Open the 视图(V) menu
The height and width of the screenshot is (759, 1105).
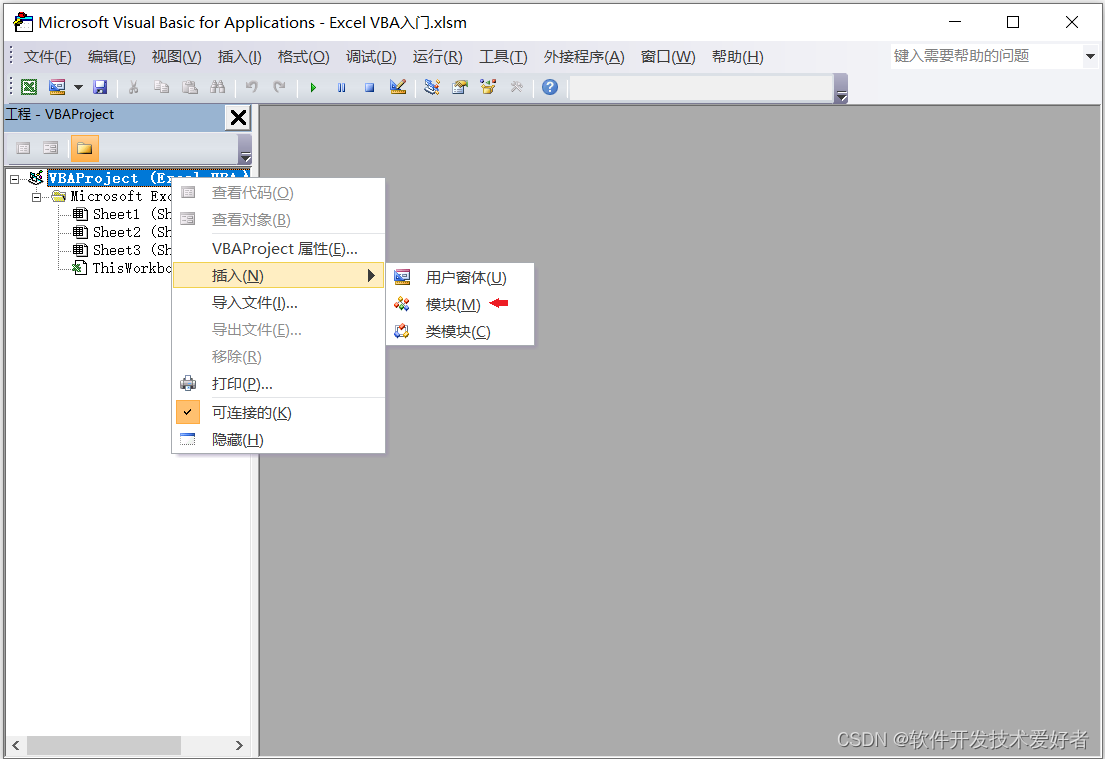pos(176,57)
